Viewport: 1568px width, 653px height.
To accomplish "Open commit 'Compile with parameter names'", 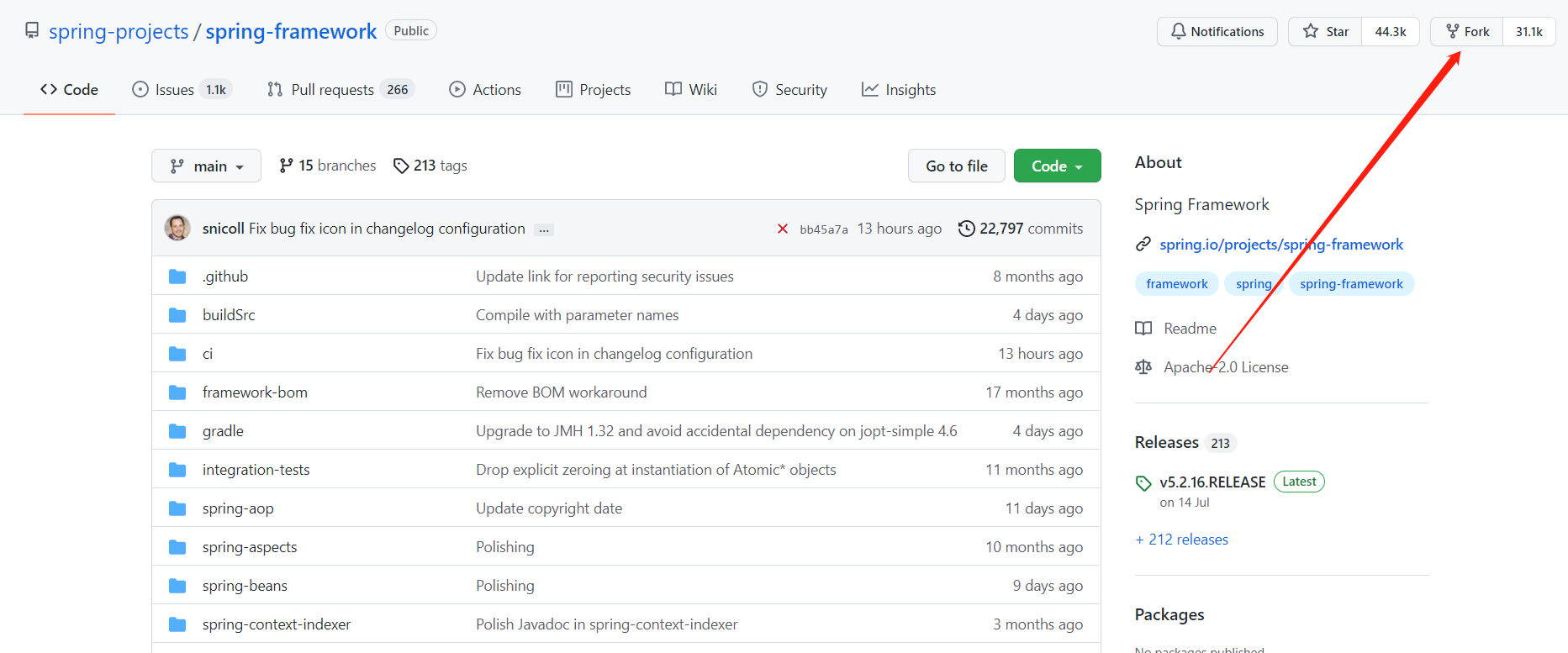I will (x=577, y=314).
